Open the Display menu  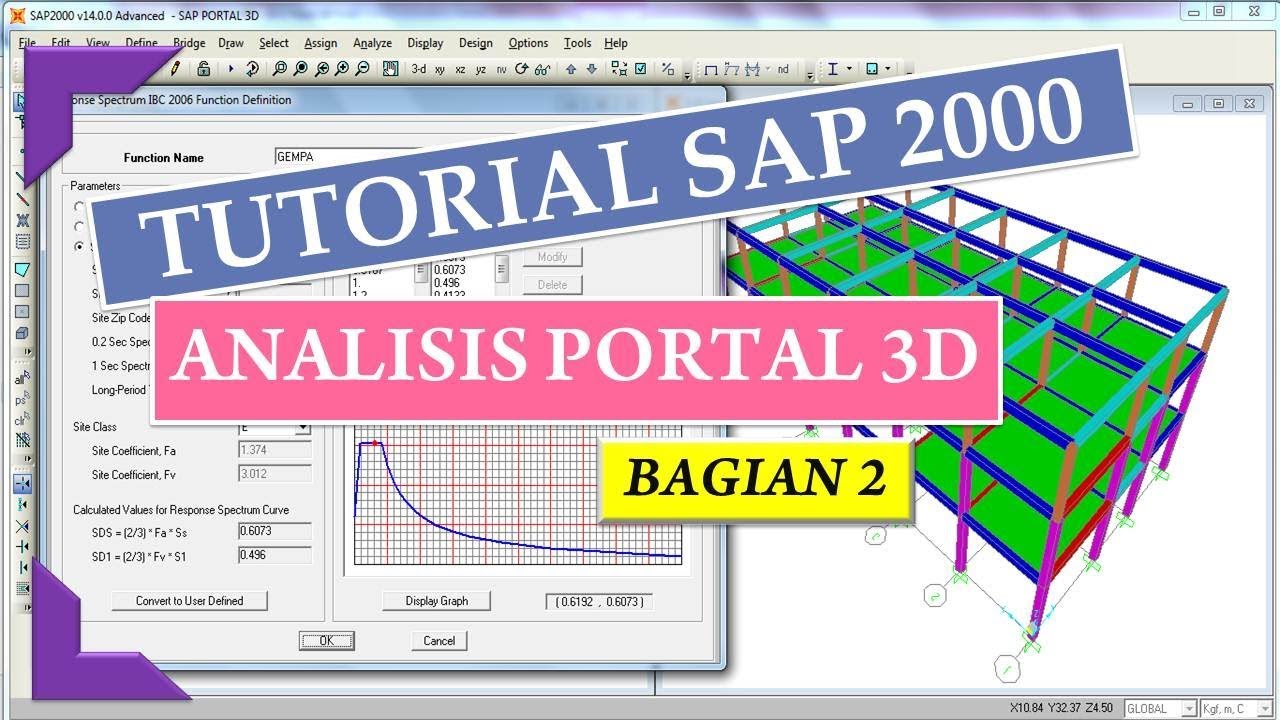click(x=425, y=43)
